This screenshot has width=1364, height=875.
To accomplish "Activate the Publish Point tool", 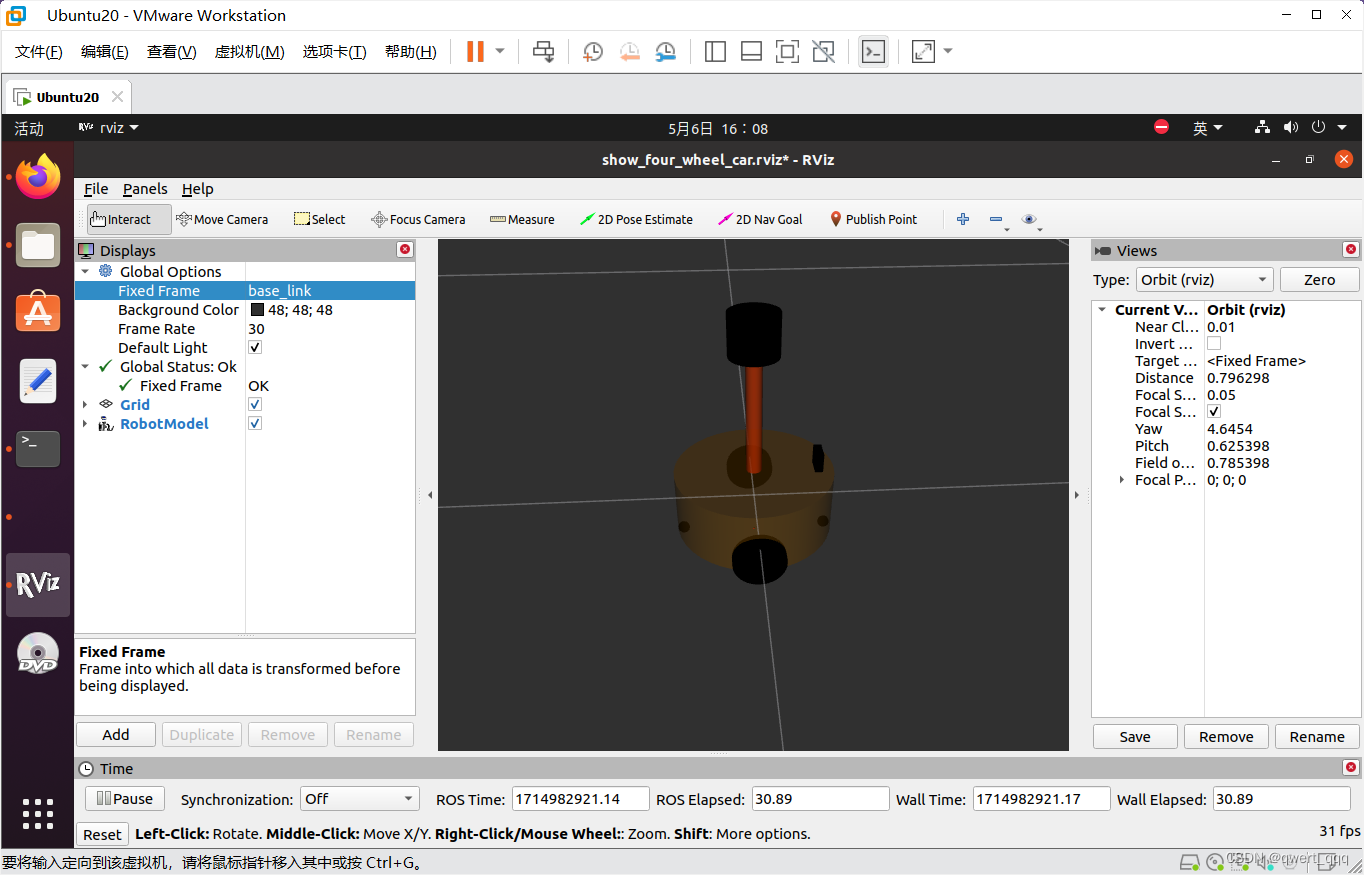I will 874,219.
